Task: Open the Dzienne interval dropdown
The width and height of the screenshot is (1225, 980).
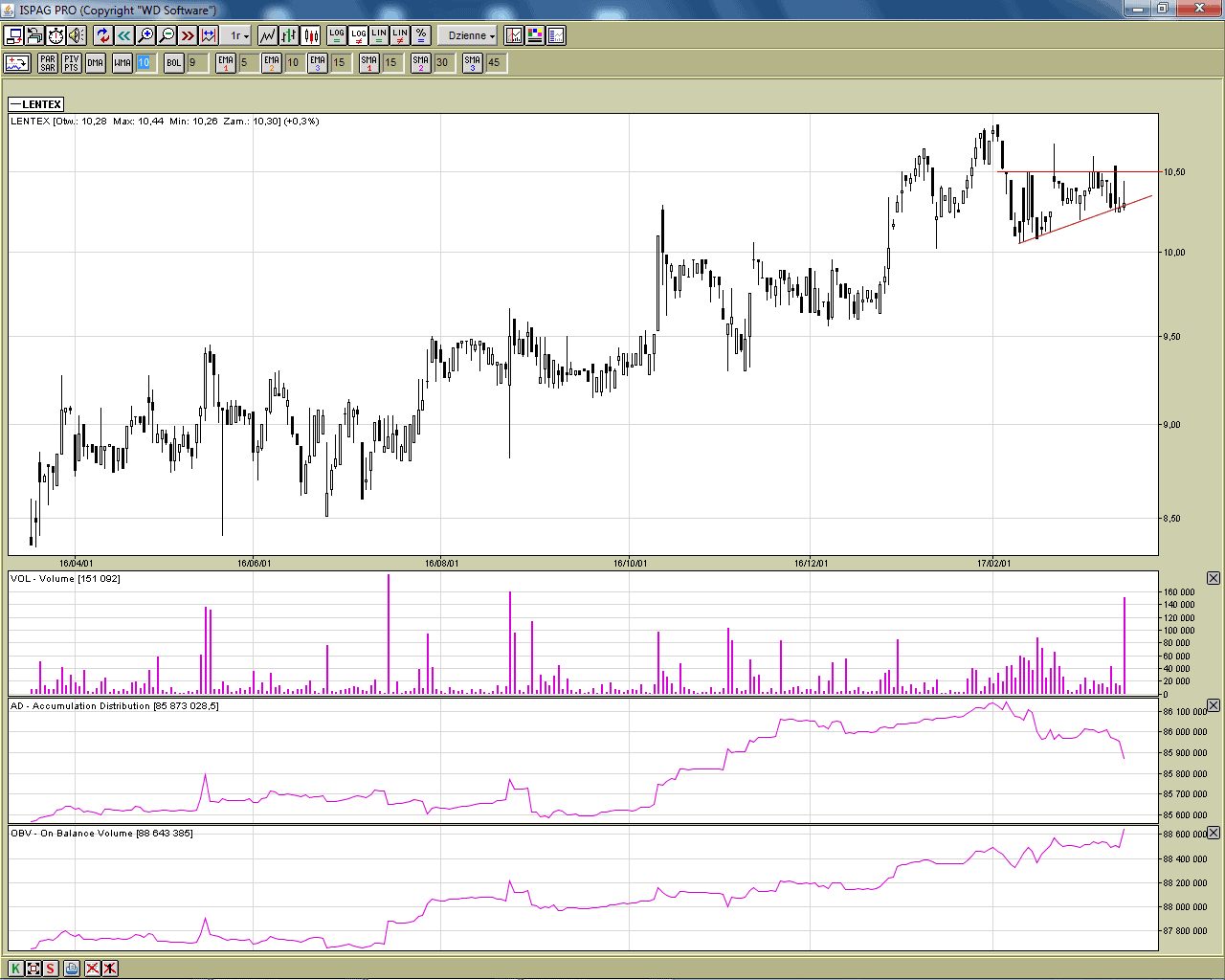Action: [x=471, y=35]
